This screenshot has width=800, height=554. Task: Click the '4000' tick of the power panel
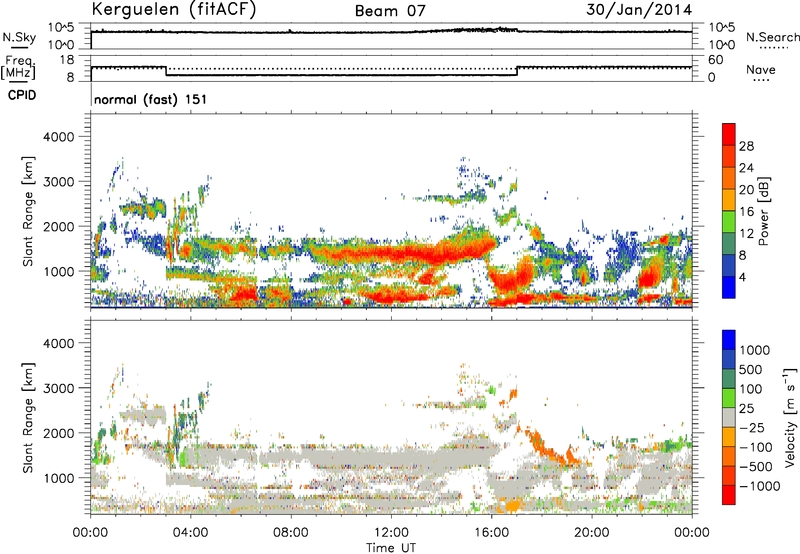coord(58,137)
